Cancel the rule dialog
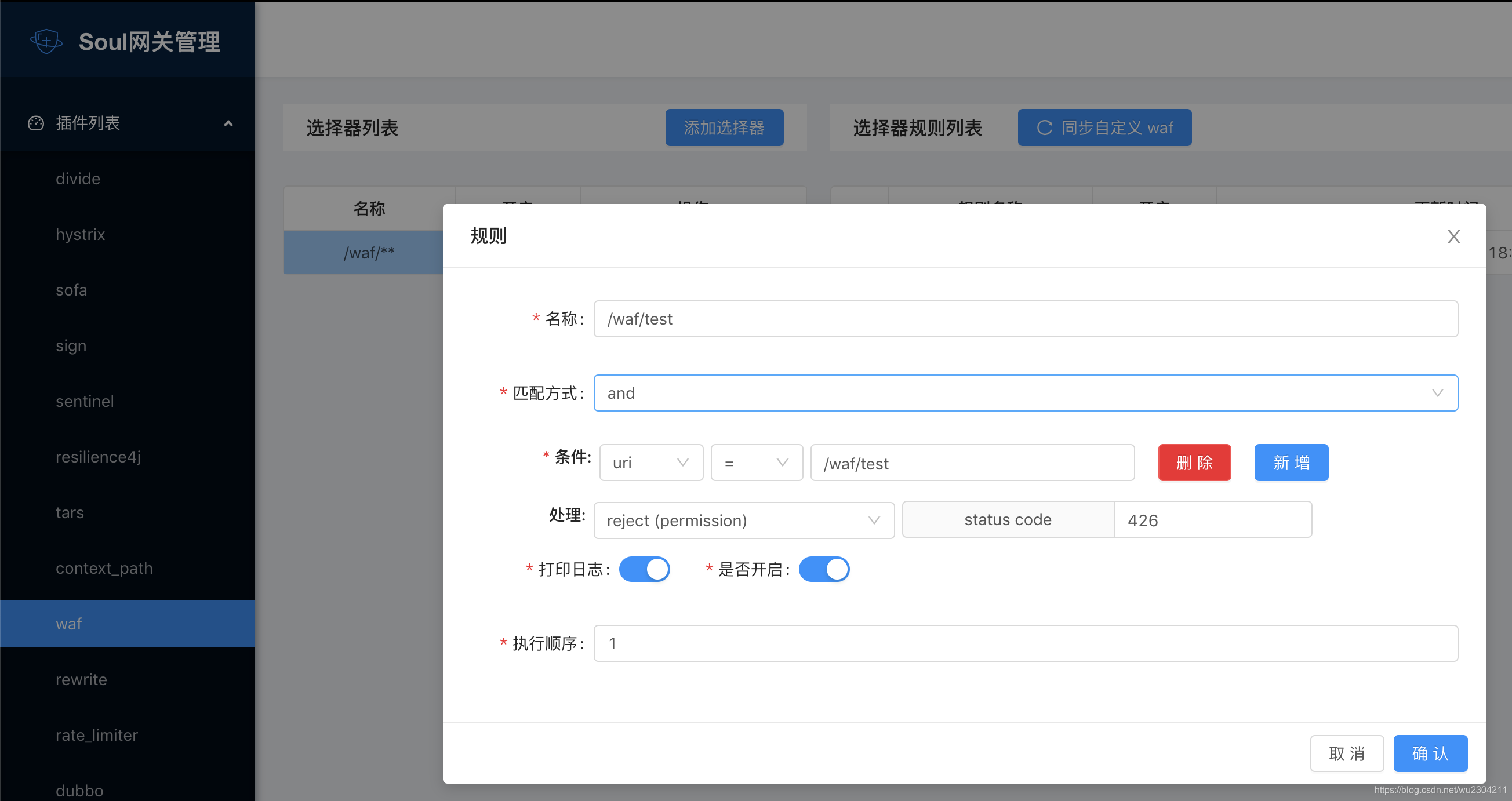1512x801 pixels. click(x=1346, y=753)
